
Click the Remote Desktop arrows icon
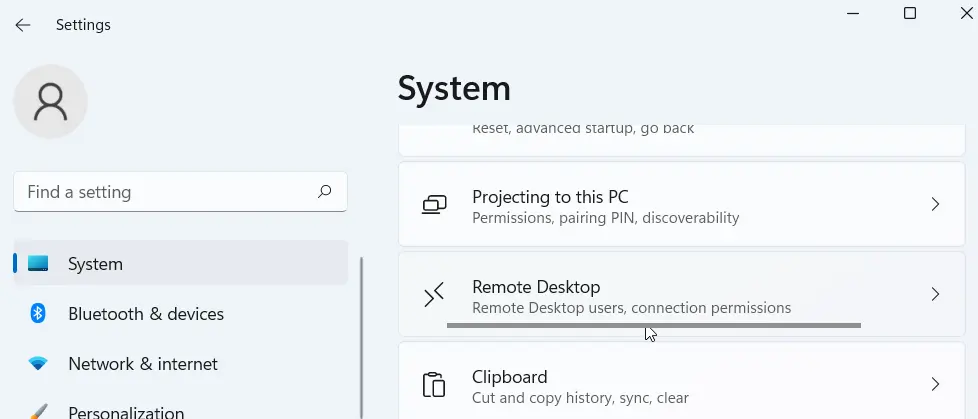point(434,294)
